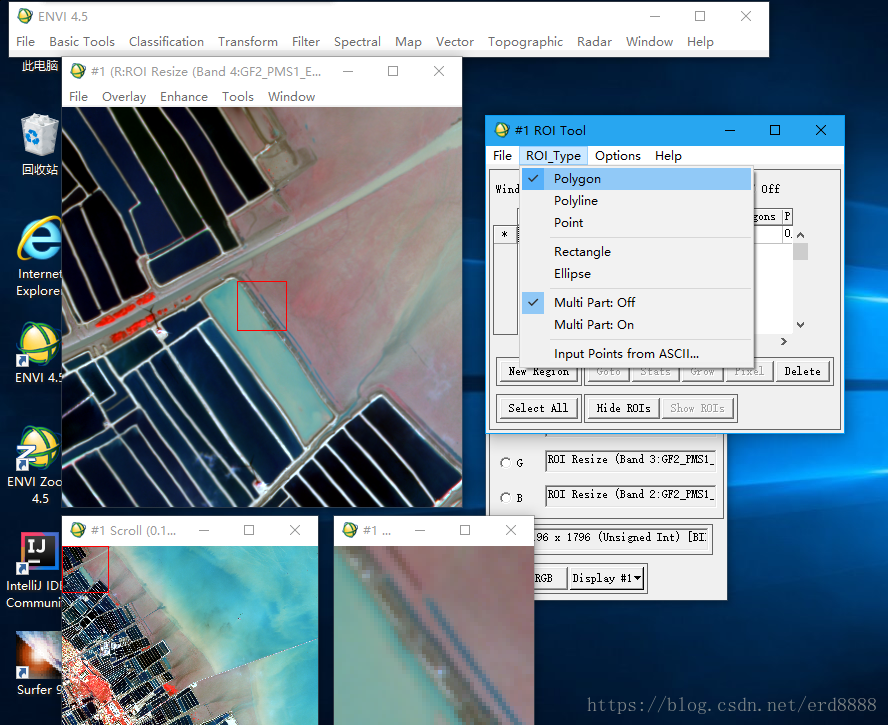Click the ROI list scroll down arrow
888x725 pixels.
pos(800,325)
